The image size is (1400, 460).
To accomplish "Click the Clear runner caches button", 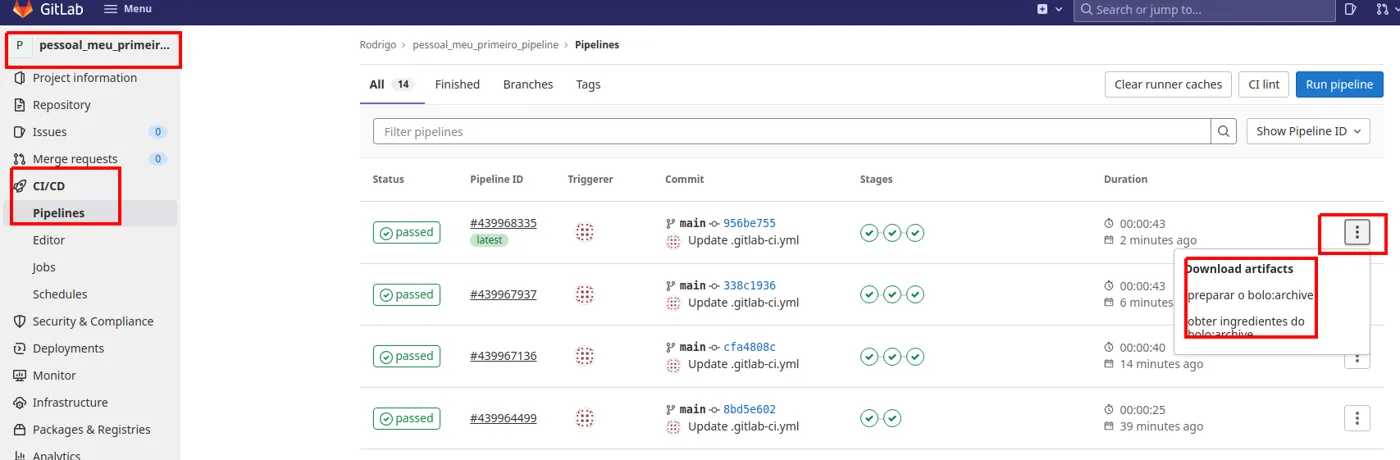I will coord(1168,84).
